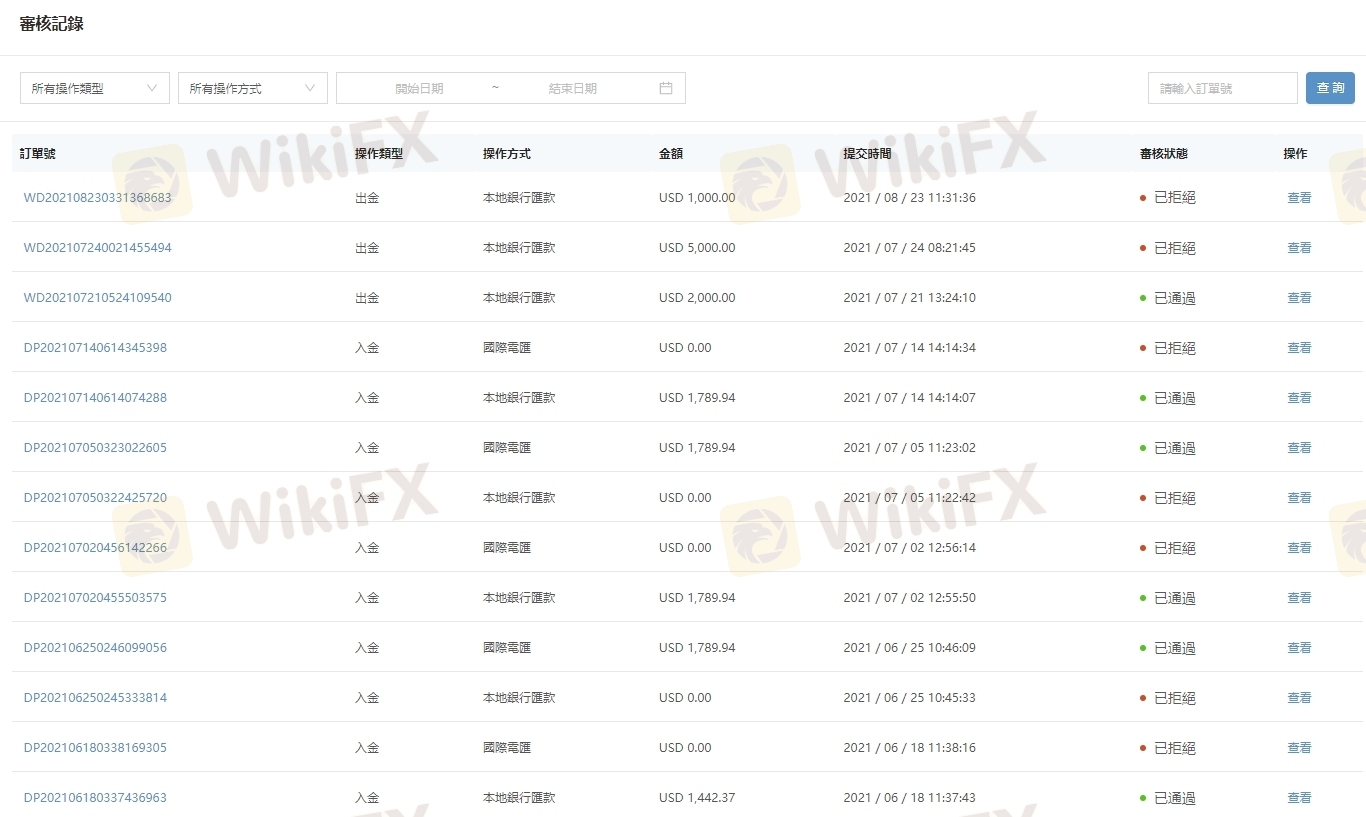Click the 審核狀態 column header

[x=1164, y=154]
